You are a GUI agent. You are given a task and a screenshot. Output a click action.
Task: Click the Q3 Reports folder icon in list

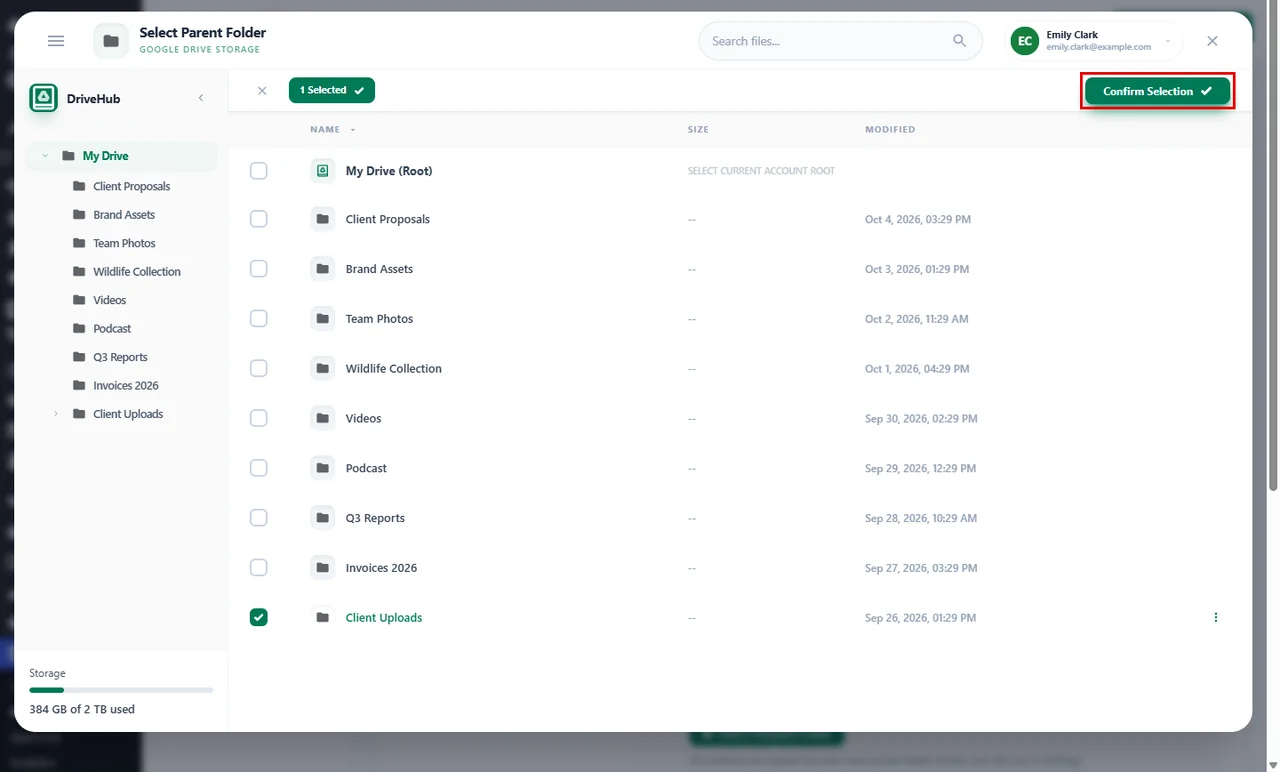click(322, 518)
